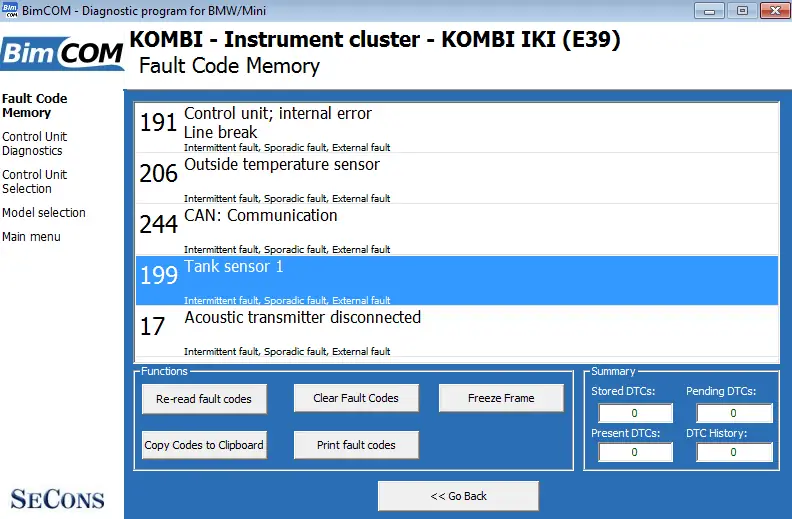
Task: Select fault 191 Control unit internal error
Action: [457, 128]
